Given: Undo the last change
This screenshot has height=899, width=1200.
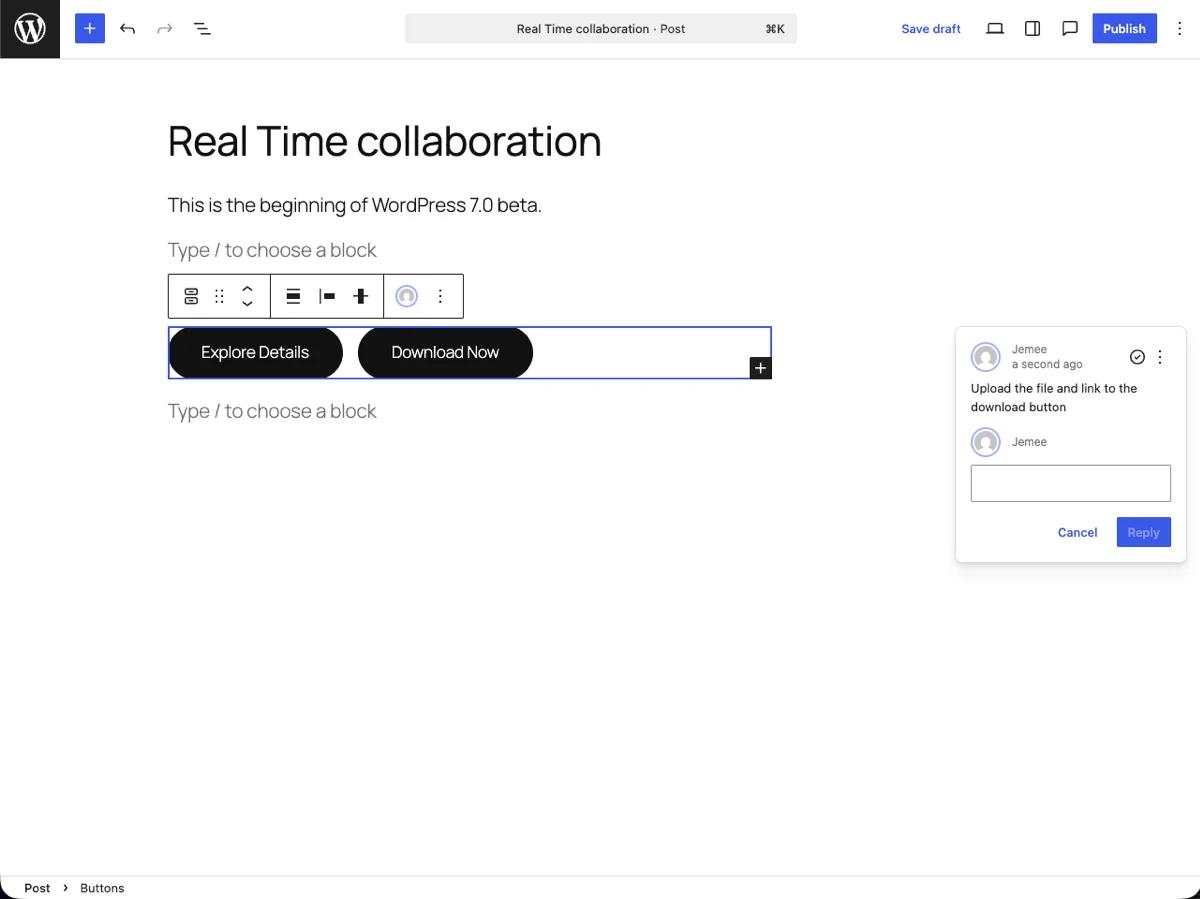Looking at the screenshot, I should click(127, 28).
